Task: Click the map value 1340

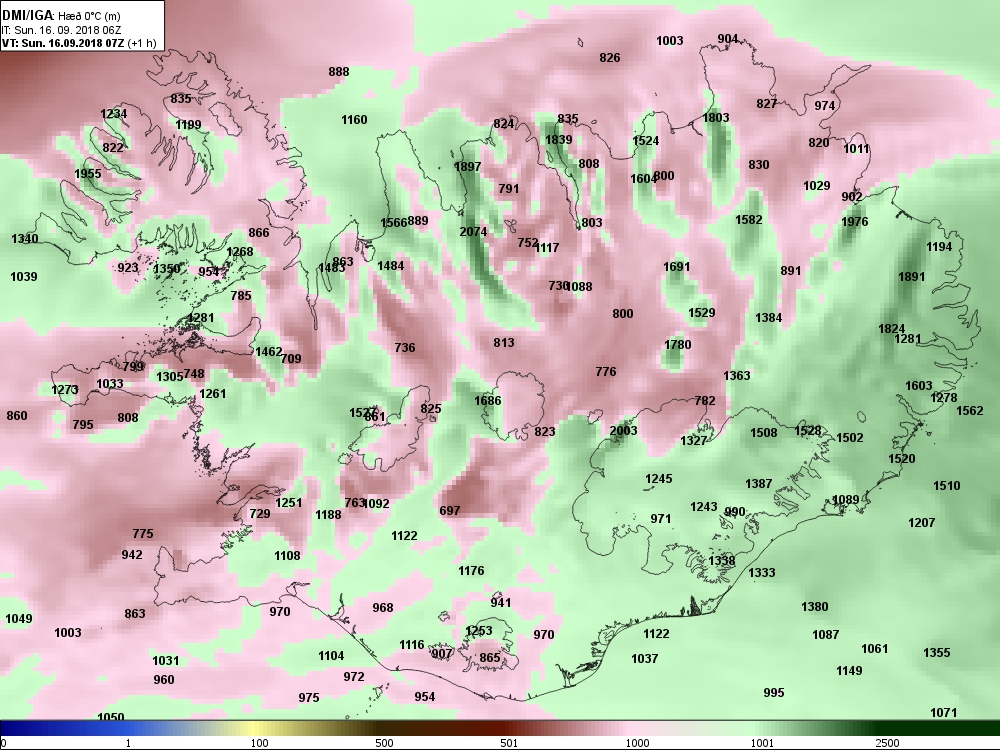Action: [24, 239]
